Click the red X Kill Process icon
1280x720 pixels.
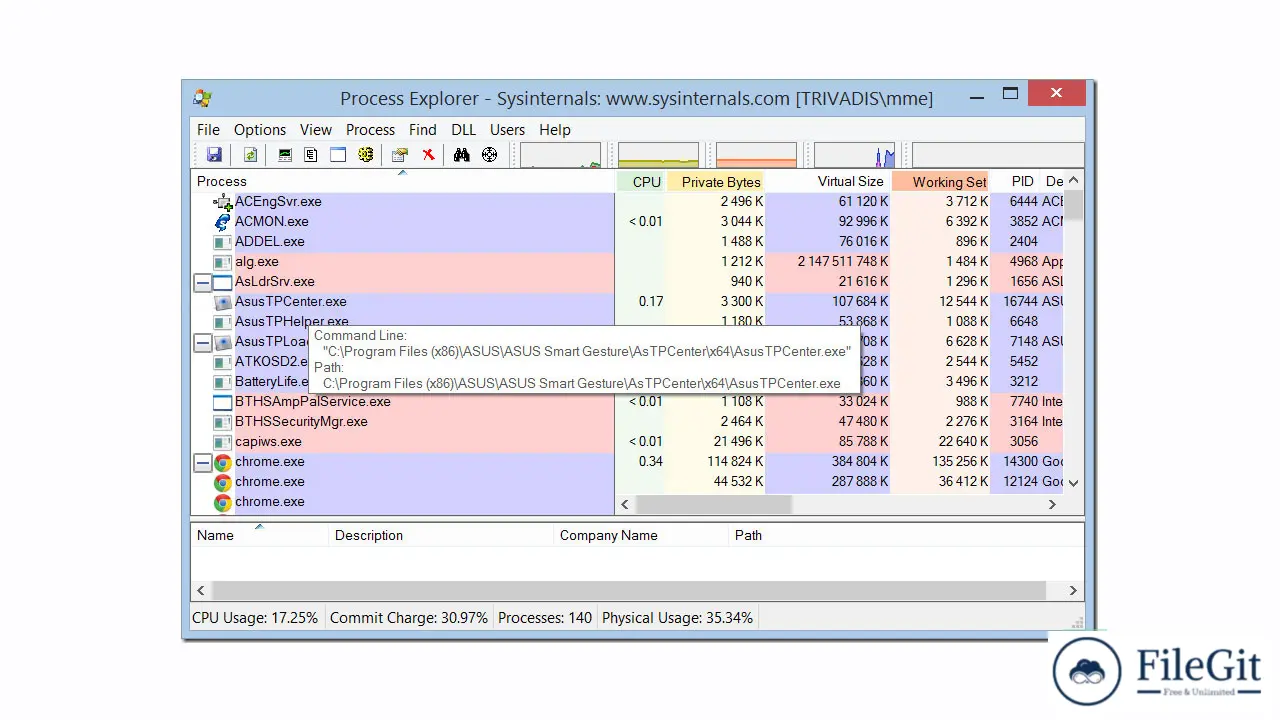[x=428, y=155]
